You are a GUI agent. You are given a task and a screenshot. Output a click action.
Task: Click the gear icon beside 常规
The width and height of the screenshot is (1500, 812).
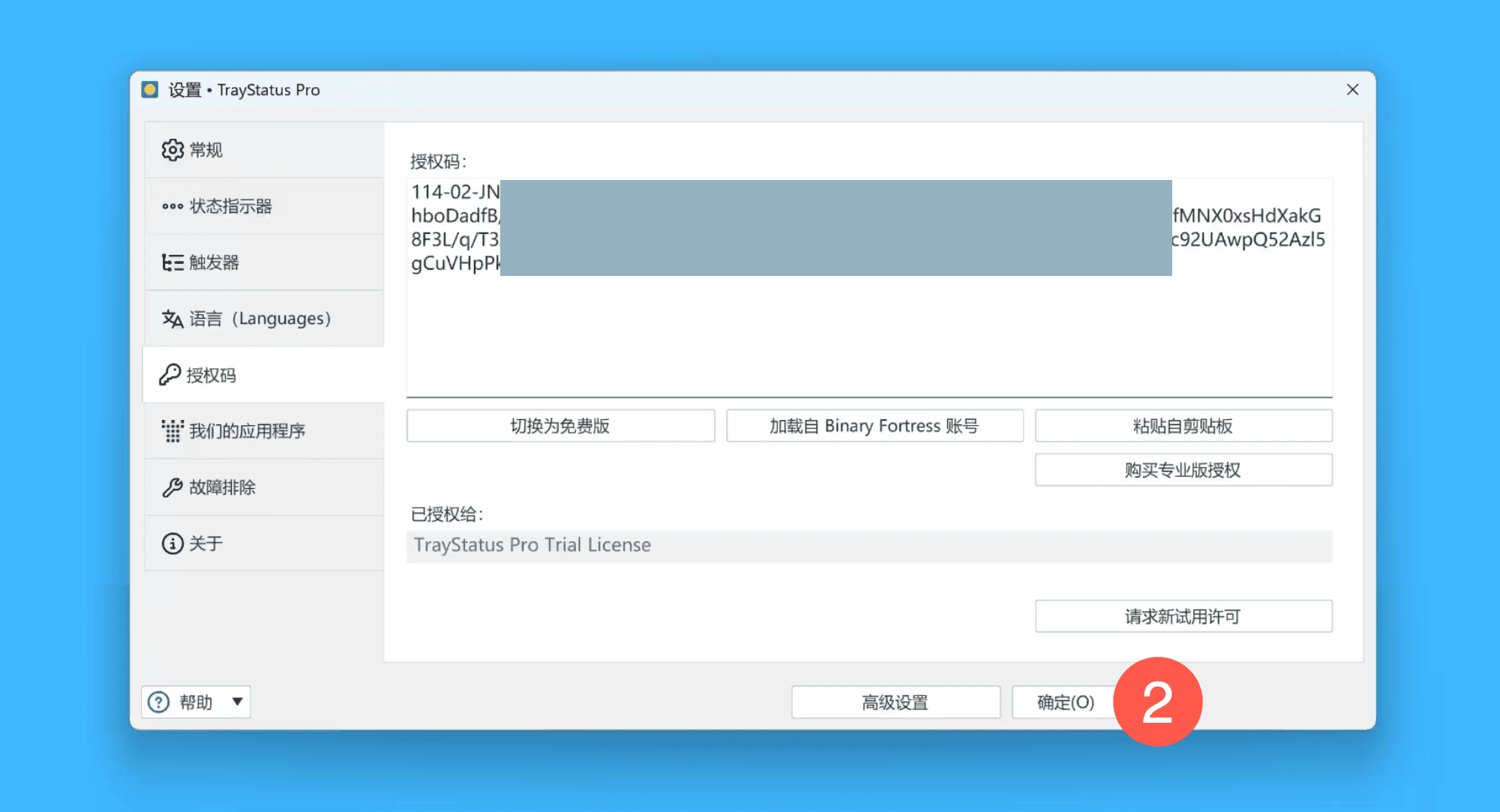[x=172, y=150]
